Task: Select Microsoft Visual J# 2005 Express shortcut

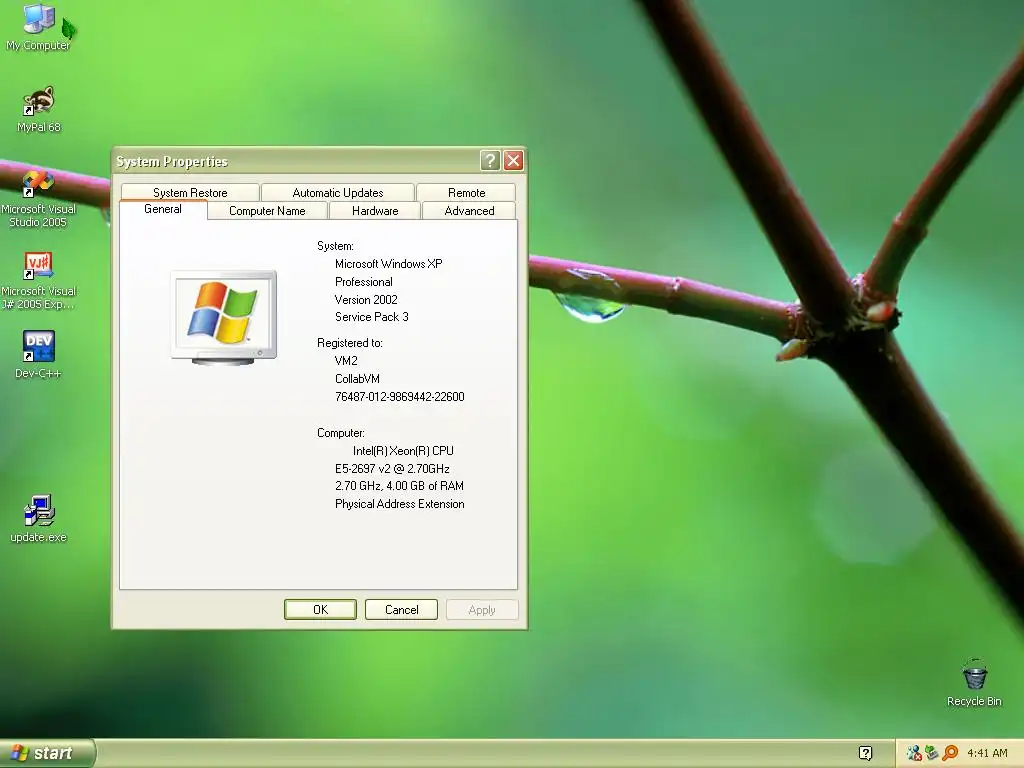Action: [39, 281]
